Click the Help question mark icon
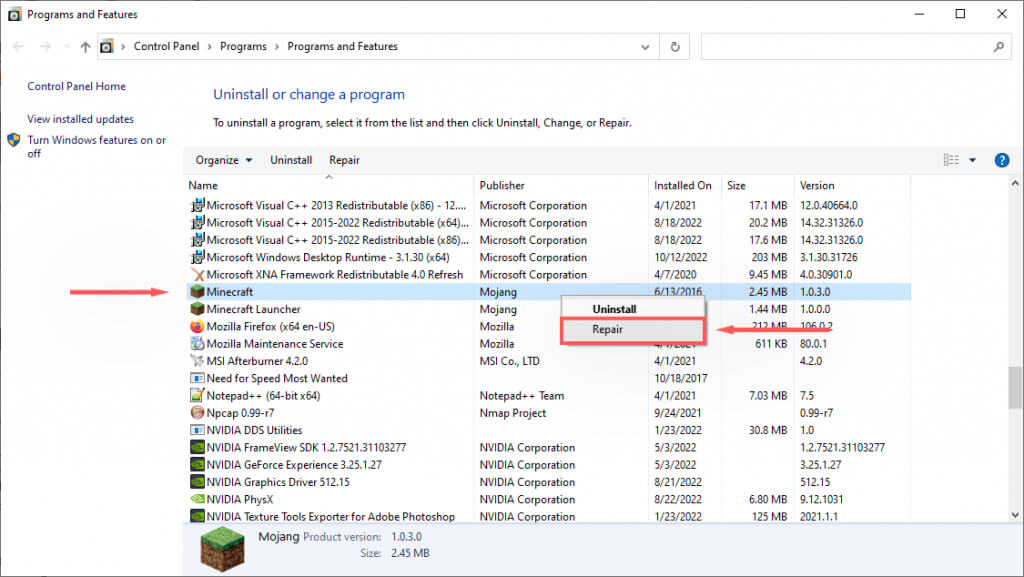The image size is (1024, 577). pyautogui.click(x=1001, y=160)
